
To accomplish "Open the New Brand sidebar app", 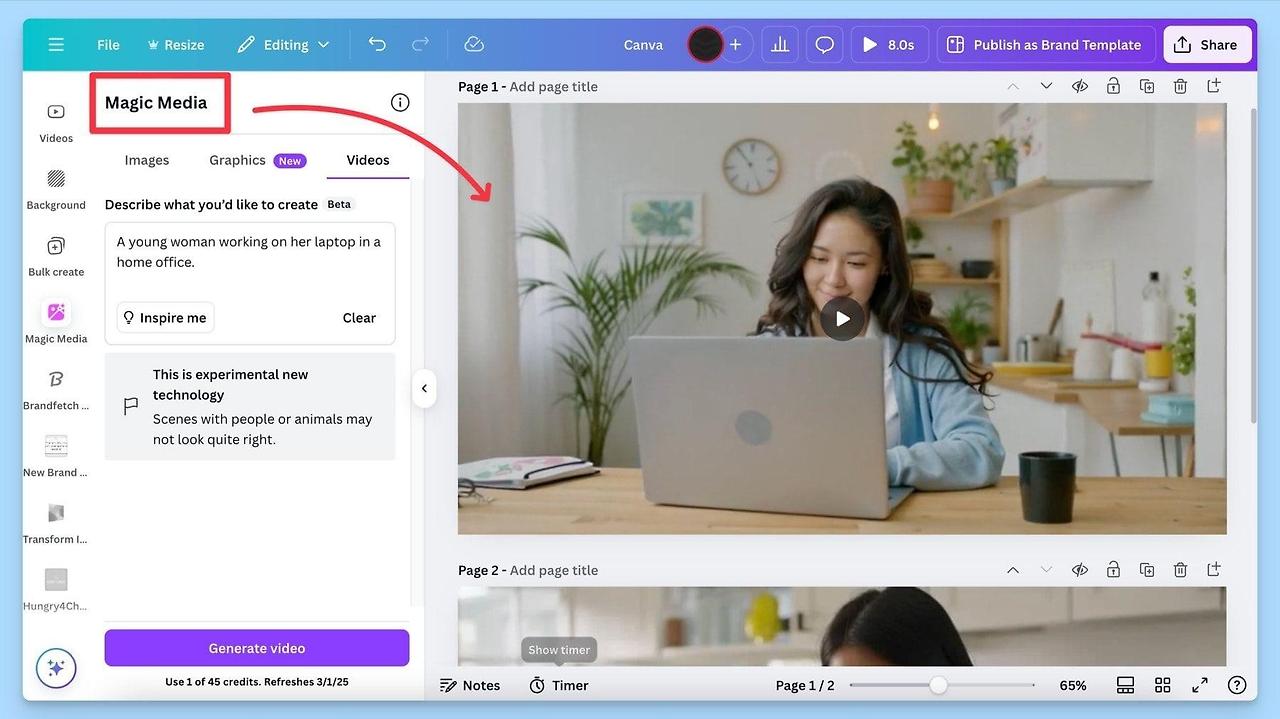I will tap(56, 457).
